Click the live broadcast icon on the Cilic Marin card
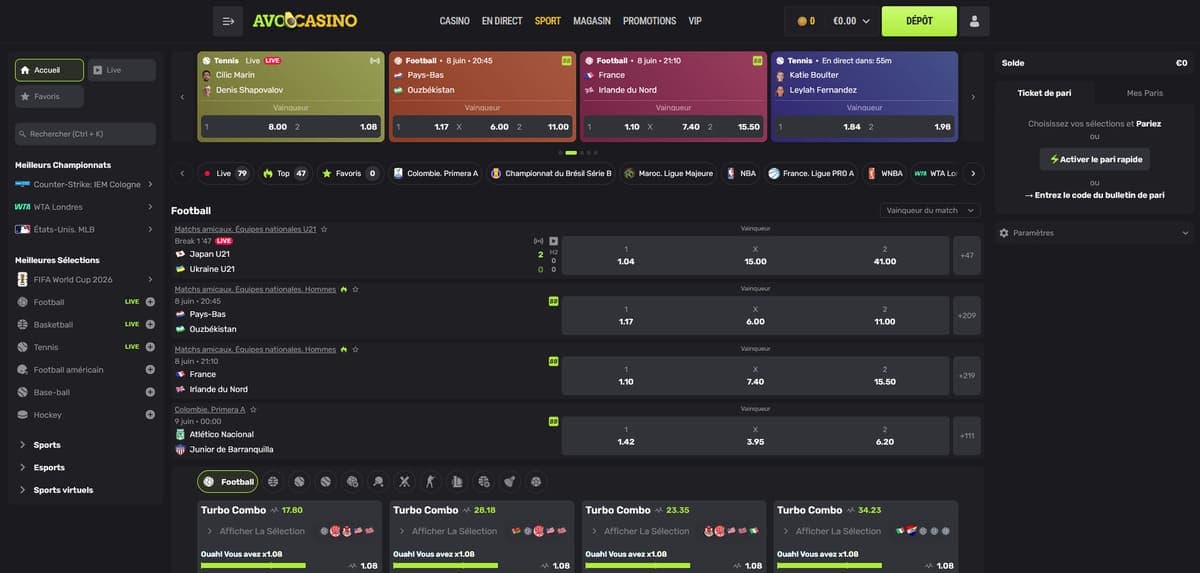1200x573 pixels. click(x=375, y=61)
